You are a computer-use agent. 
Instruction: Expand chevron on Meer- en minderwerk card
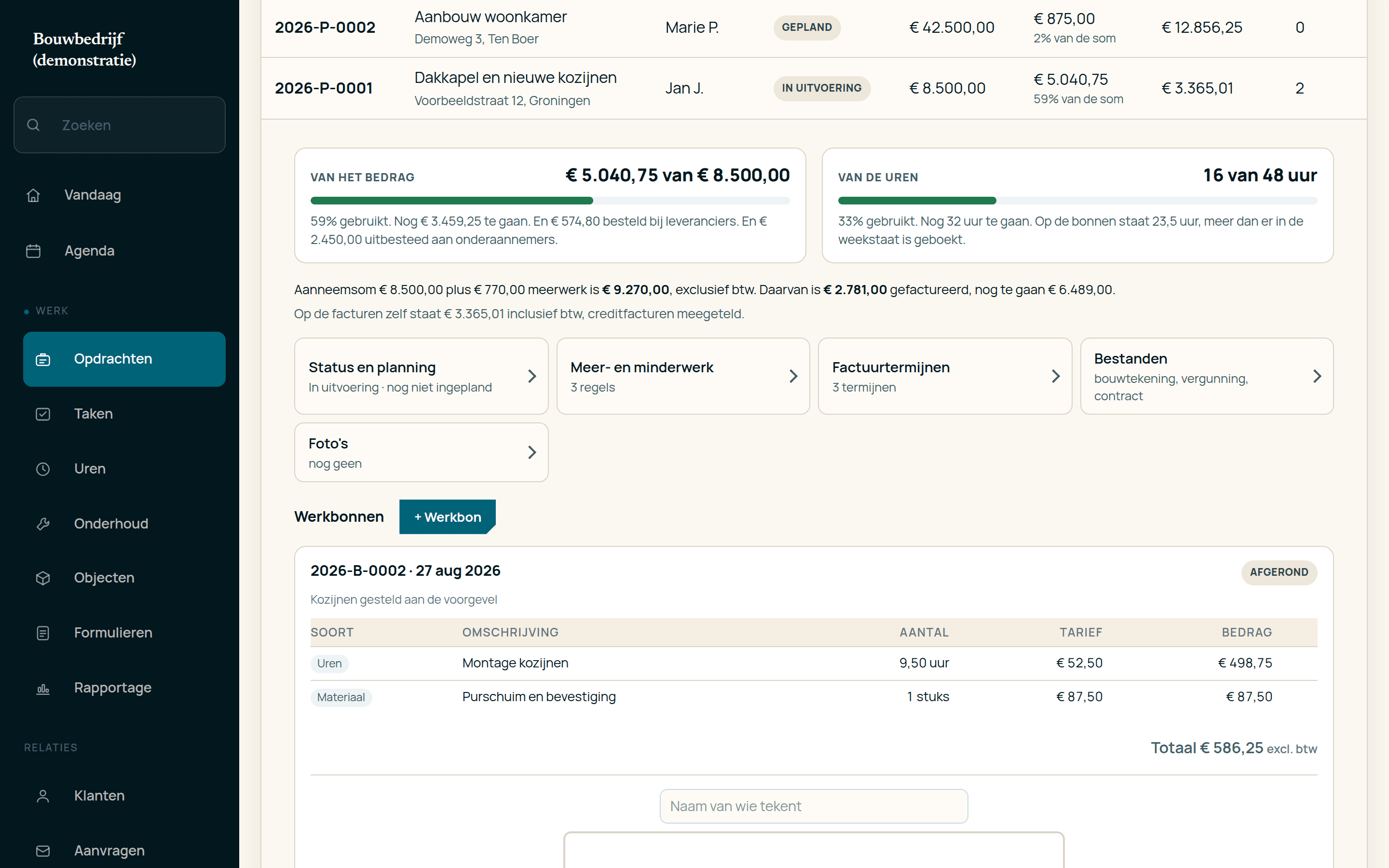(x=793, y=376)
